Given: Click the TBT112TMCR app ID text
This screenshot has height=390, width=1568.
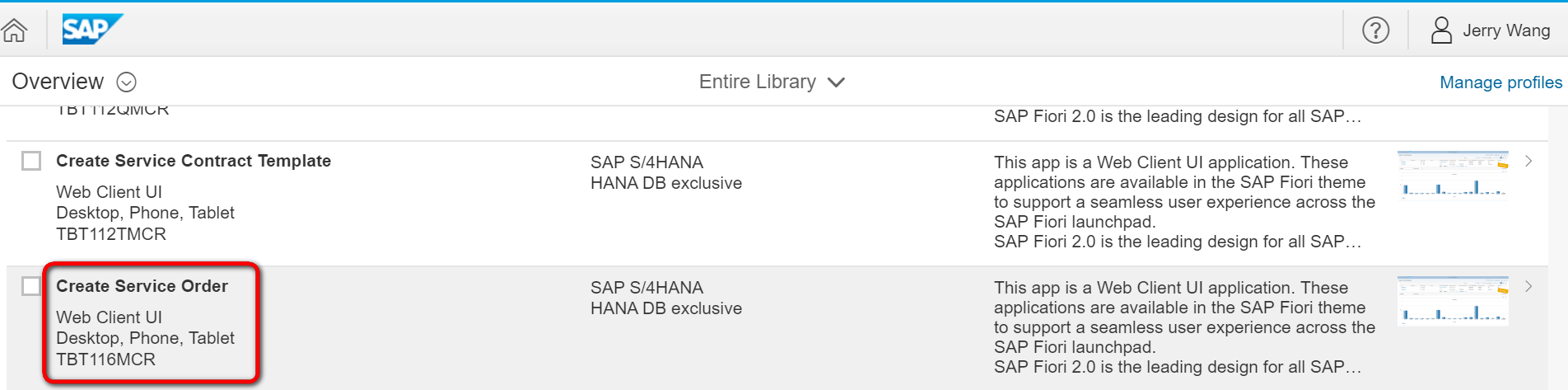Looking at the screenshot, I should tap(111, 234).
